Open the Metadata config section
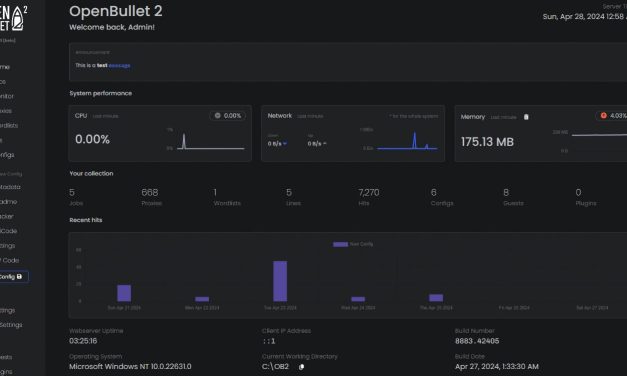The width and height of the screenshot is (627, 376). coord(10,187)
